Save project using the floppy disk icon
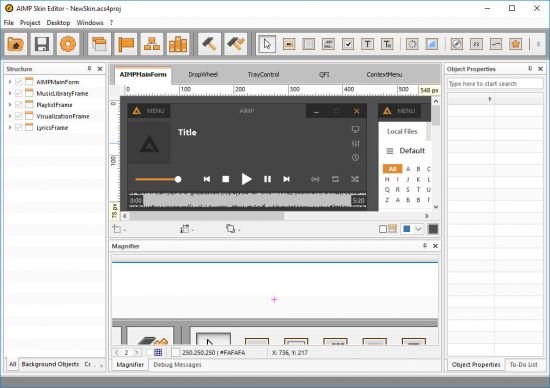Viewport: 550px width, 388px height. [42, 44]
